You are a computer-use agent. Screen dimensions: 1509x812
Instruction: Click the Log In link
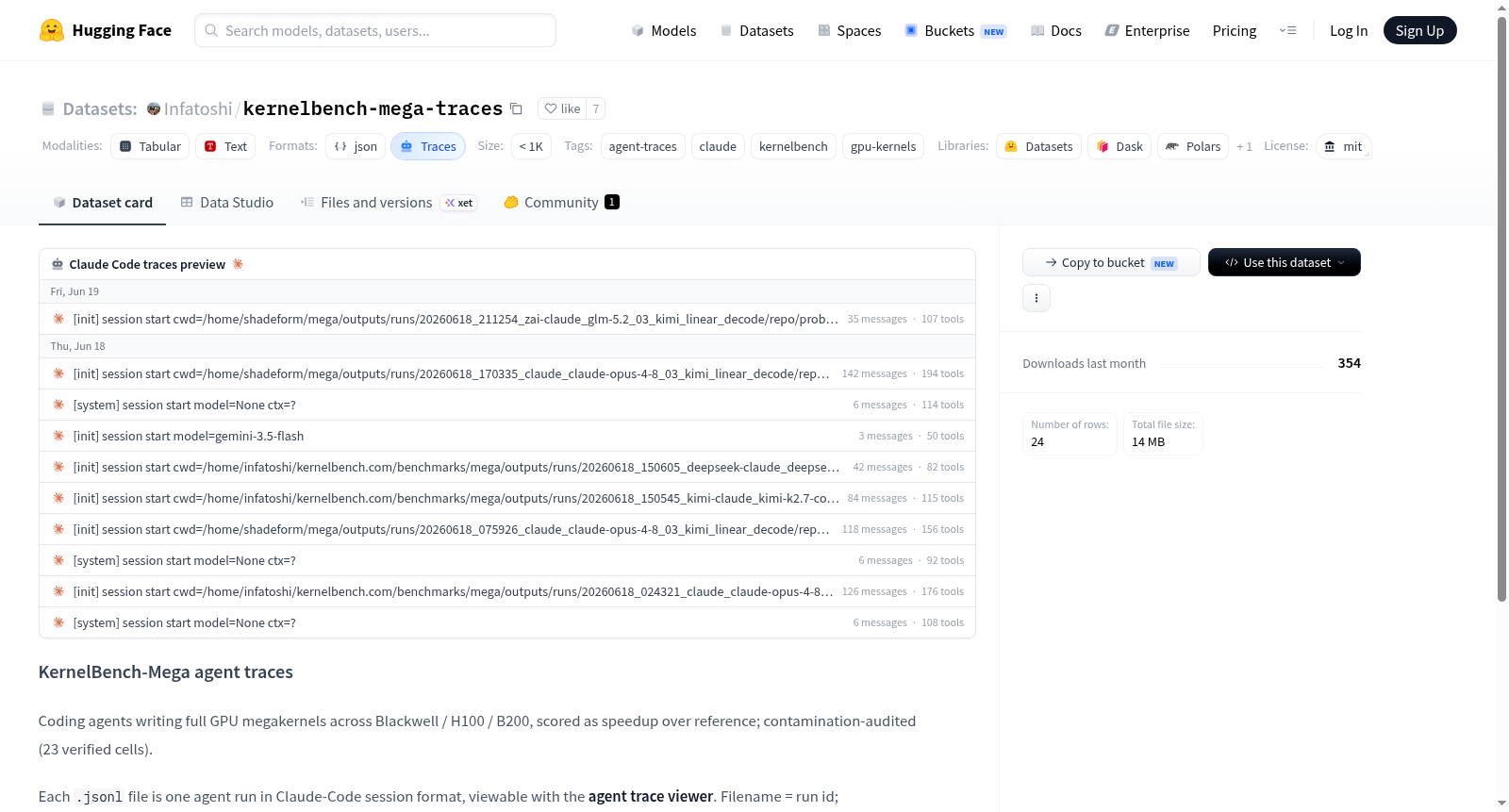(1349, 30)
